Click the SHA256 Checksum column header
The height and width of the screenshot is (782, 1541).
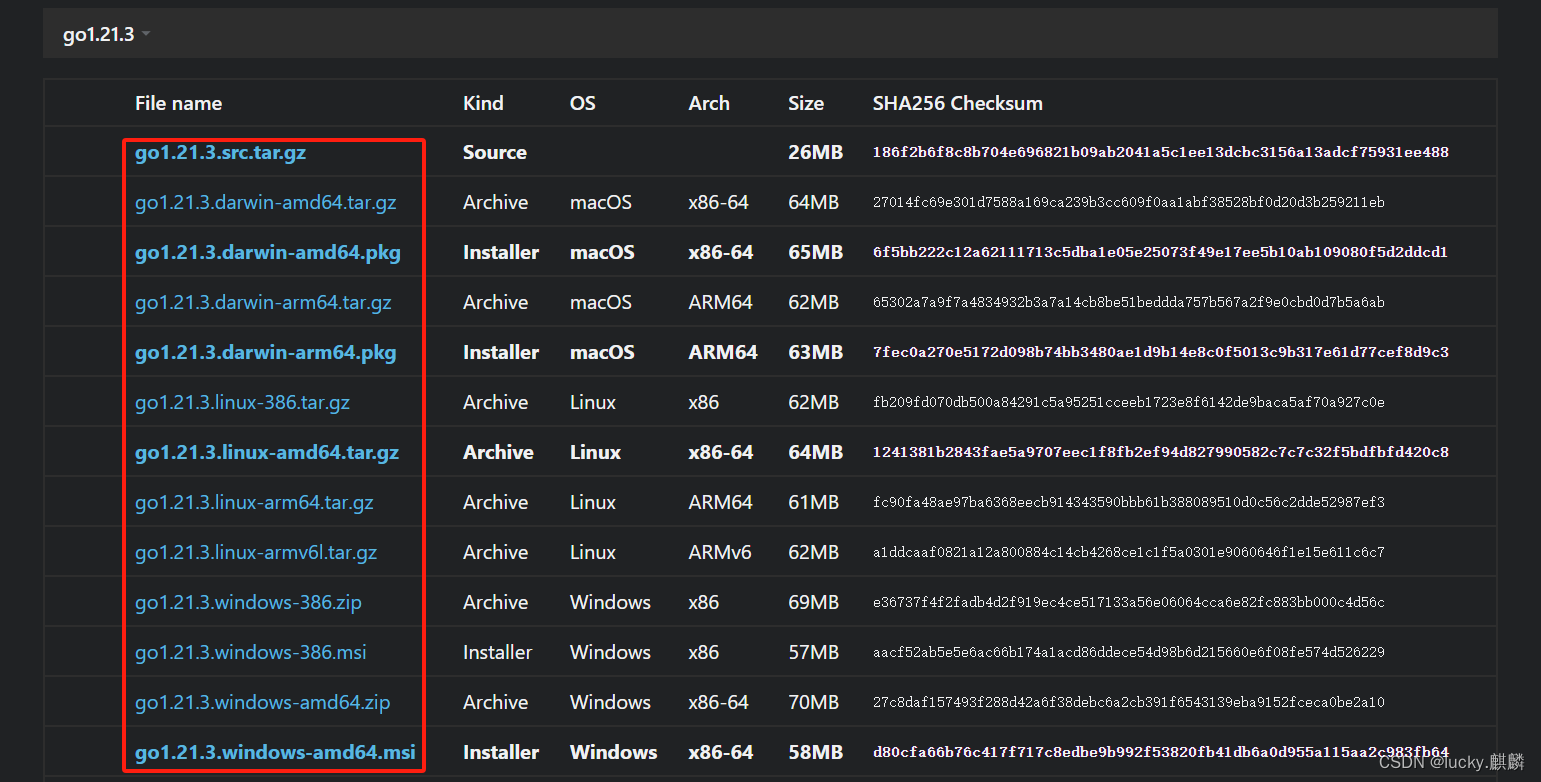[x=958, y=103]
